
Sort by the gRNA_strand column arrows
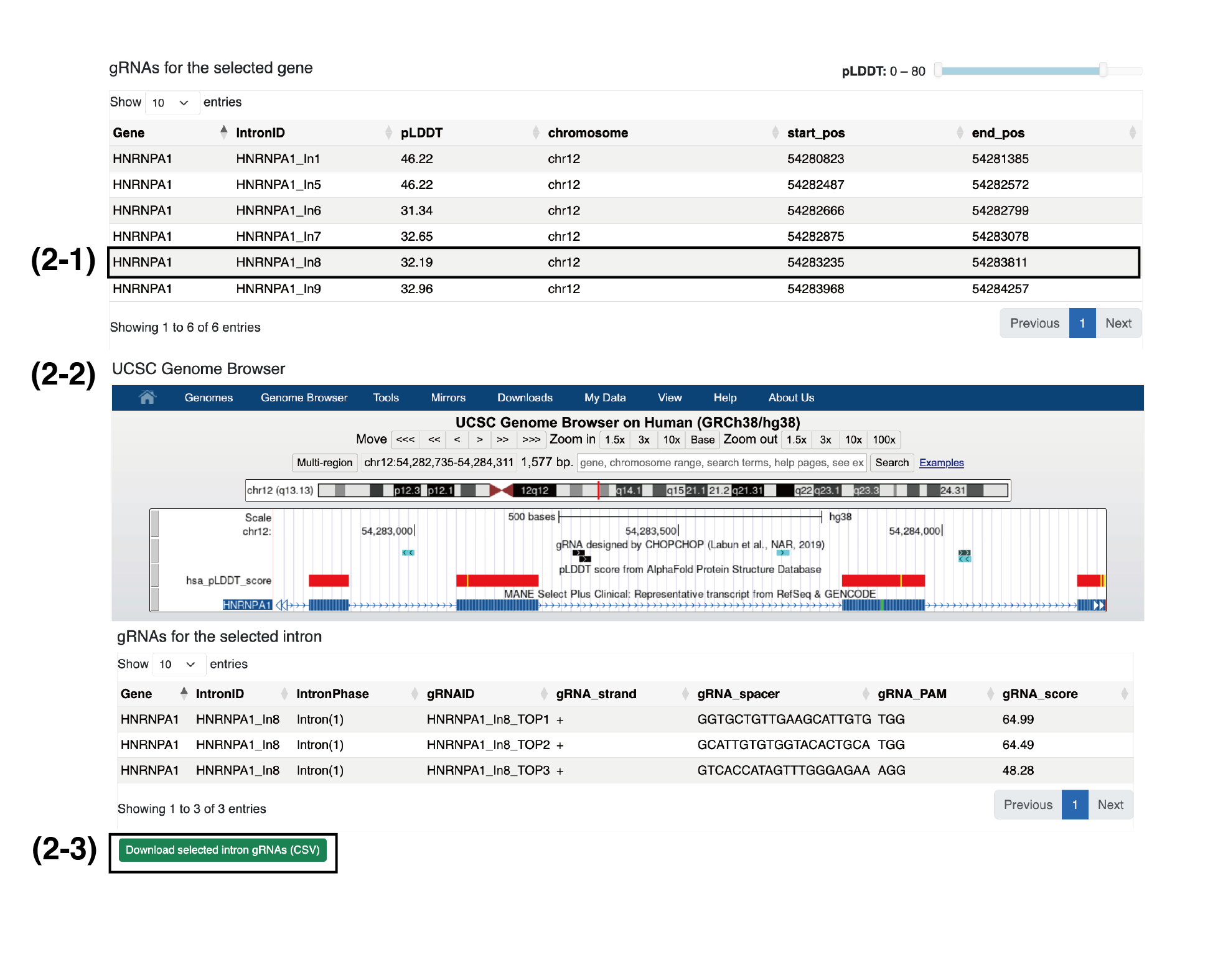(x=685, y=694)
